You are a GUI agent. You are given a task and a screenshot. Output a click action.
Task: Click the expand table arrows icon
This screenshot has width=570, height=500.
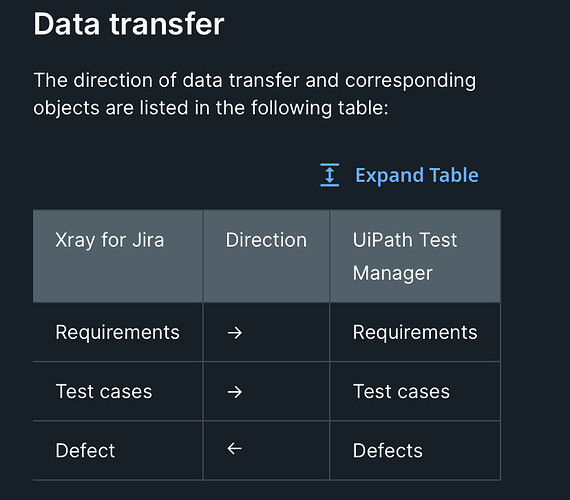click(x=330, y=175)
